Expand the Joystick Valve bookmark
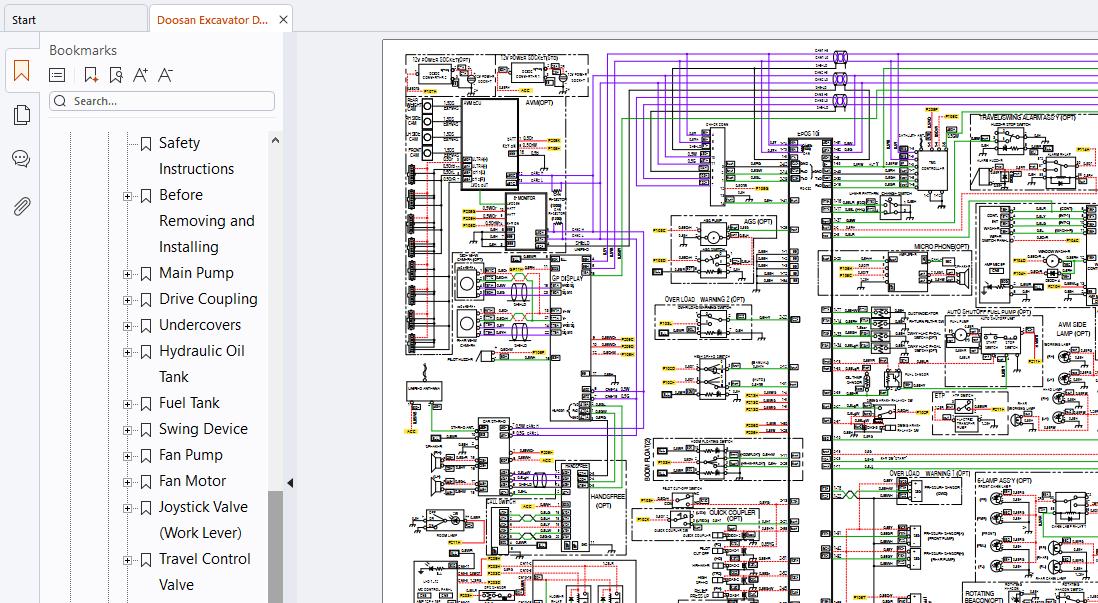The width and height of the screenshot is (1098, 603). [127, 508]
